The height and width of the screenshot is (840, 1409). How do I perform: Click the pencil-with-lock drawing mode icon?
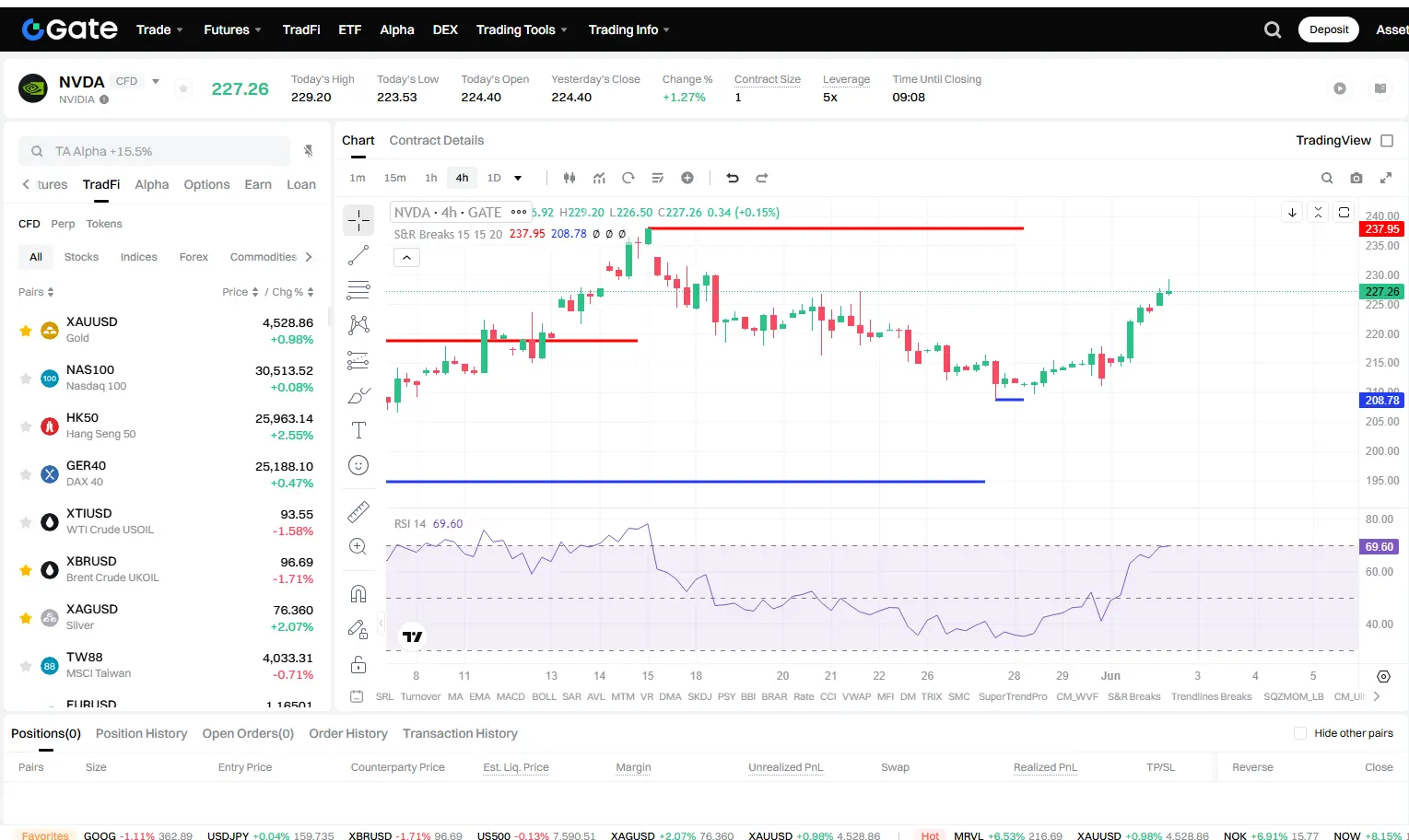[358, 629]
